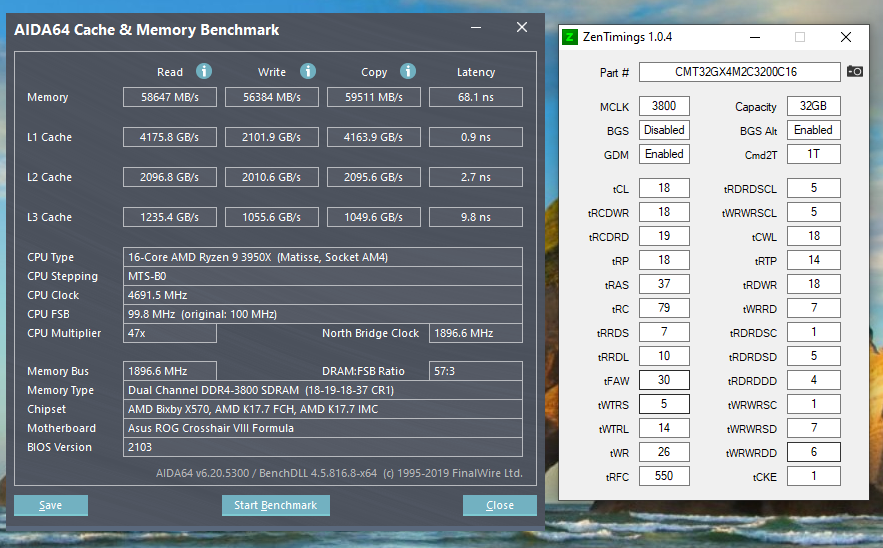Viewport: 883px width, 548px height.
Task: Click the CPU Type field
Action: pos(323,257)
